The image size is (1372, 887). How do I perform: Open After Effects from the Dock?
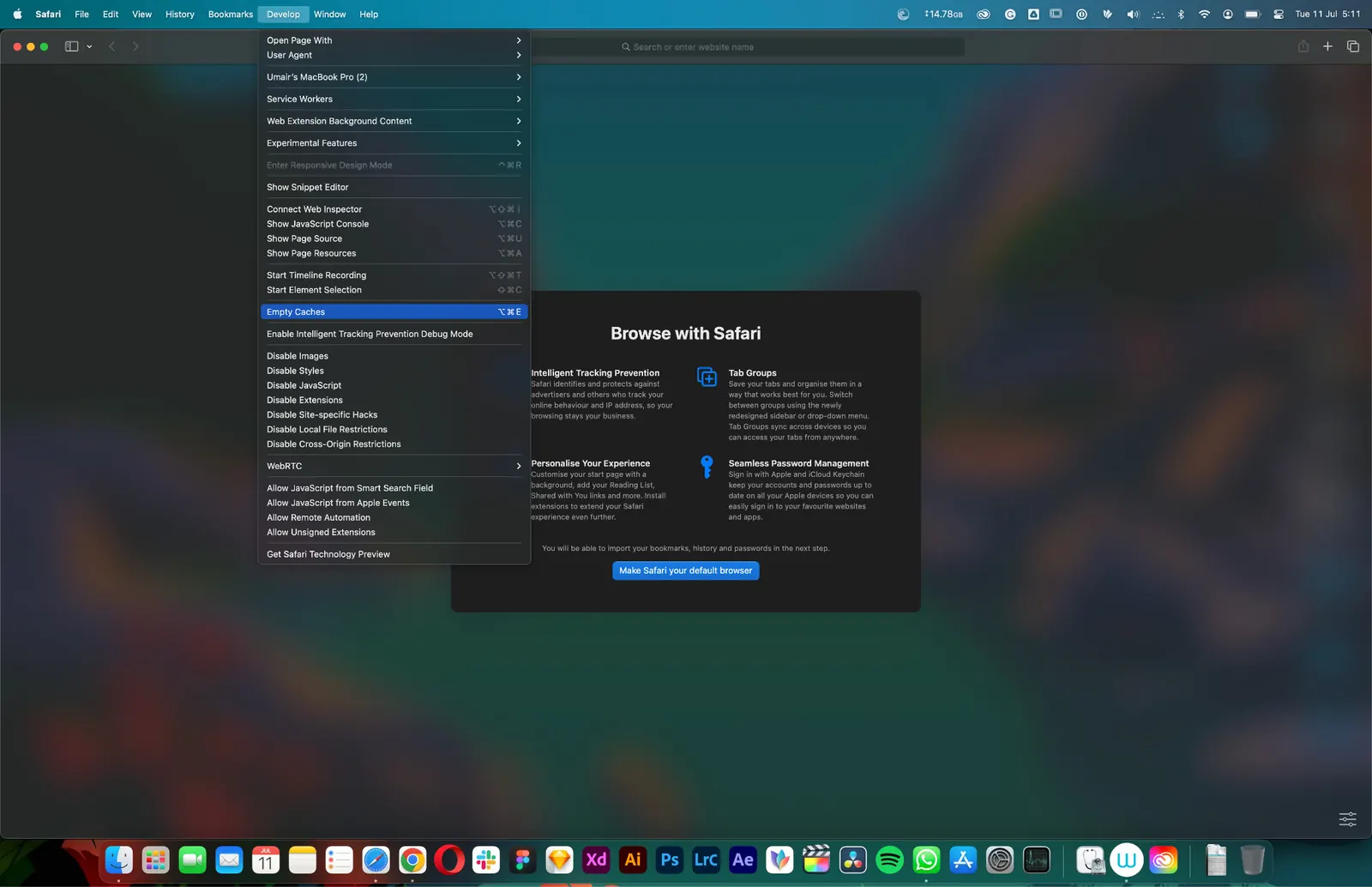(x=743, y=860)
